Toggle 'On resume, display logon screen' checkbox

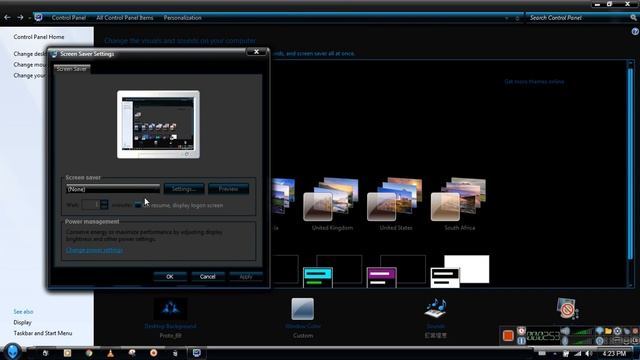tap(138, 205)
